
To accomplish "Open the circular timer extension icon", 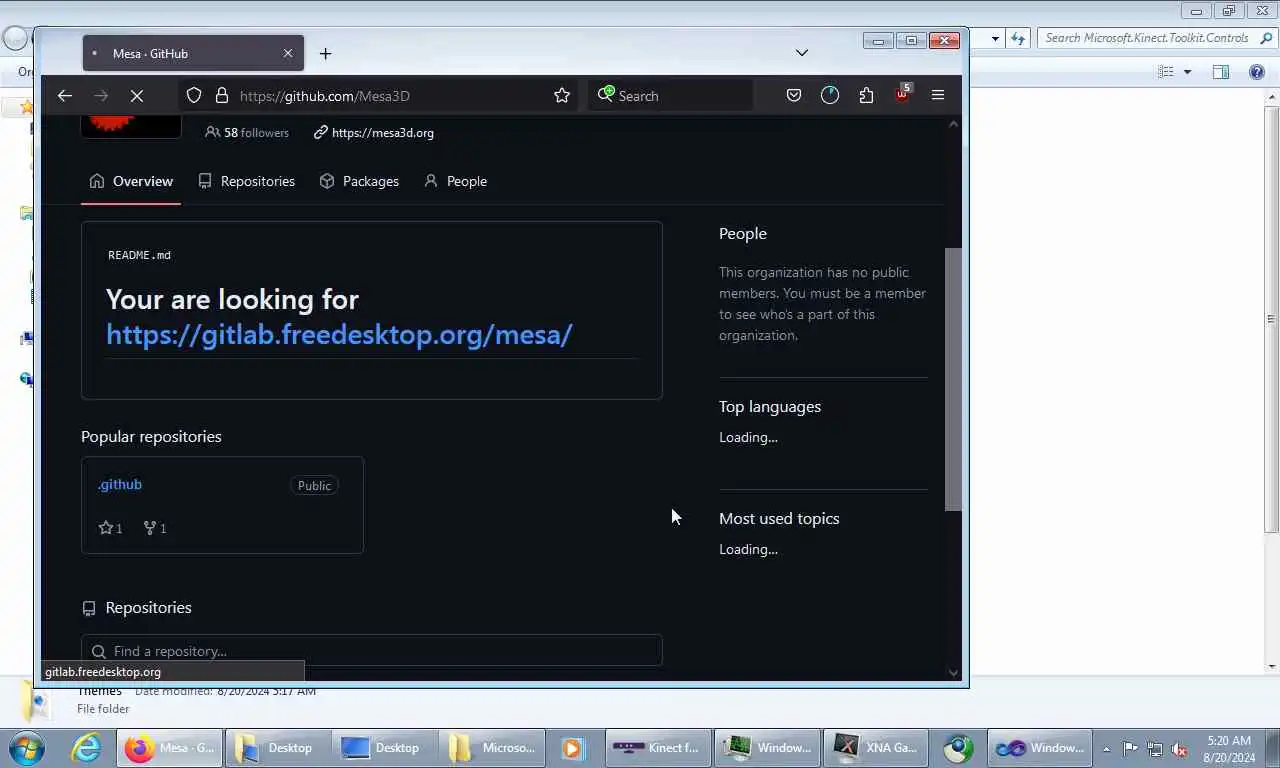I will pos(830,96).
